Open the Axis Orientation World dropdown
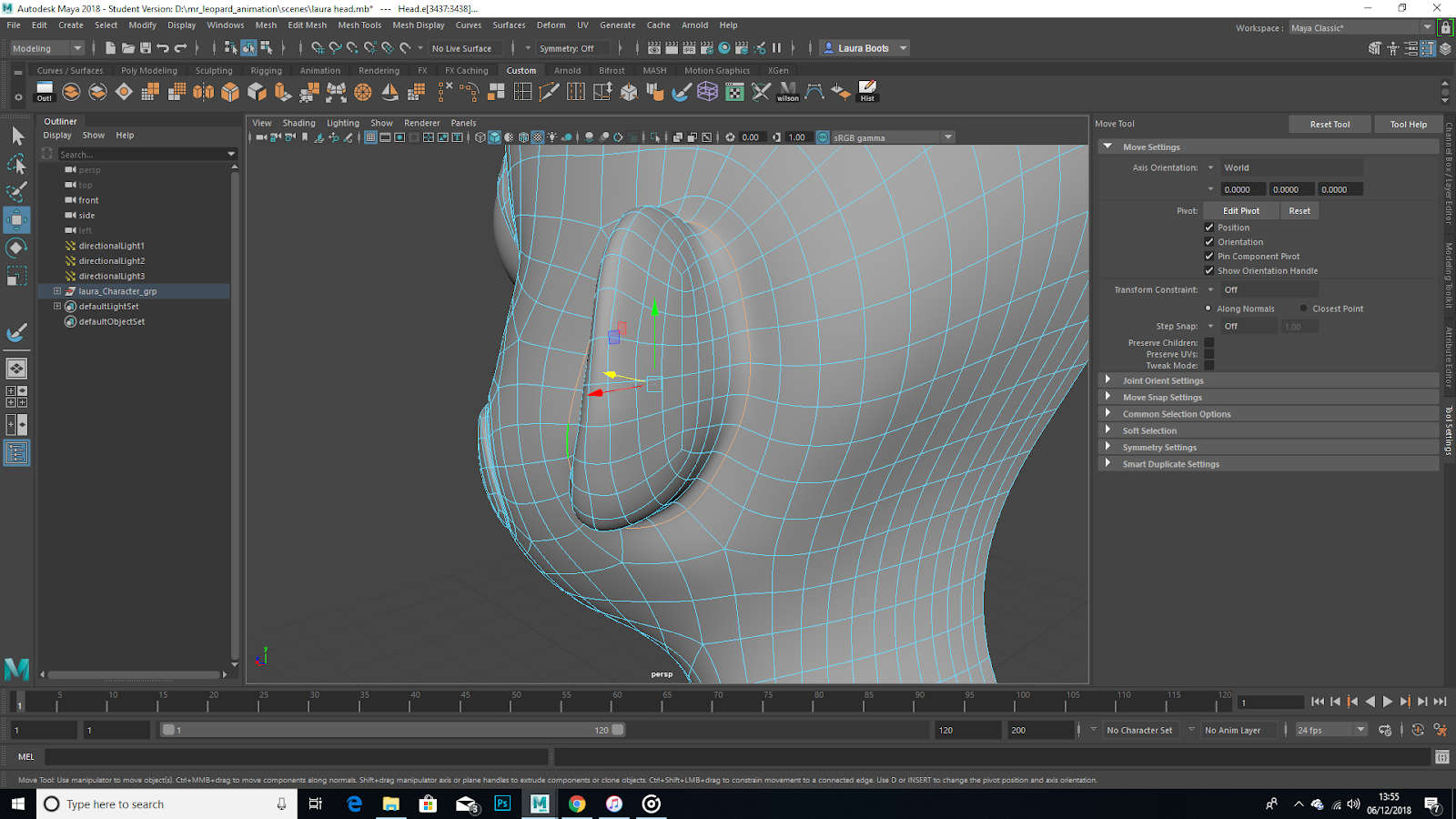This screenshot has height=819, width=1456. point(1290,167)
